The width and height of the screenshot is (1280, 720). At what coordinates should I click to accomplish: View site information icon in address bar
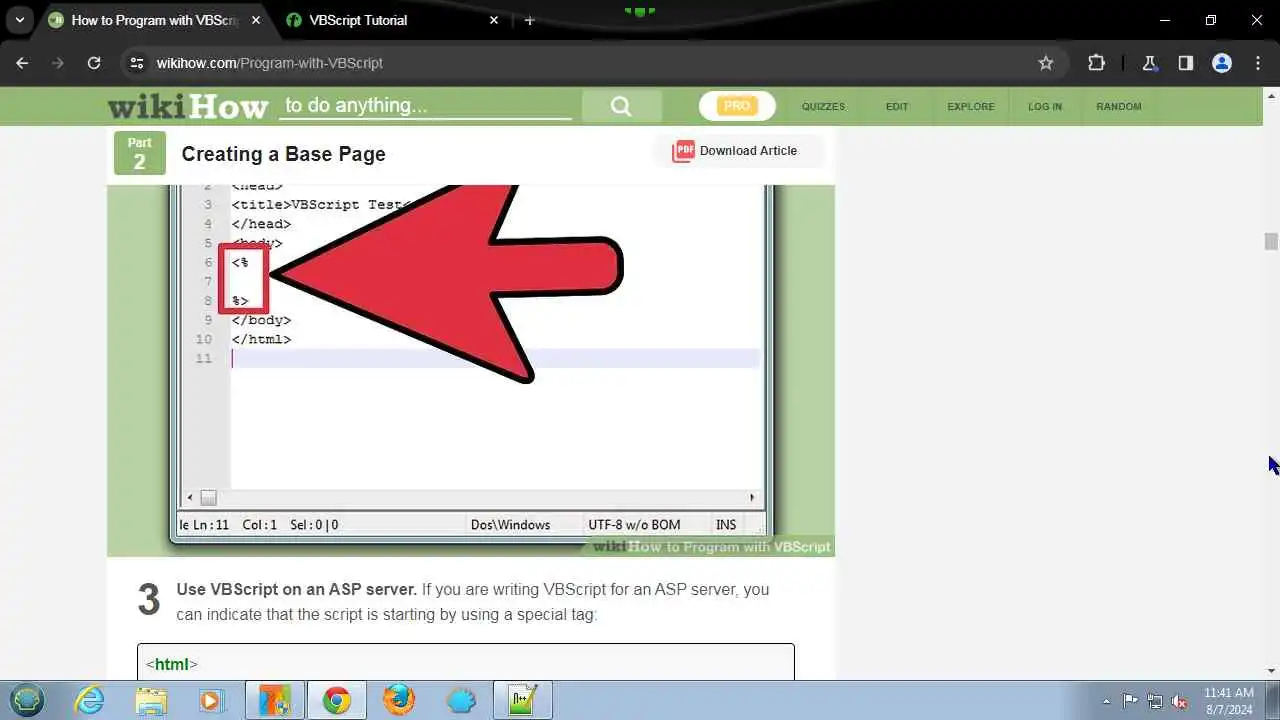click(137, 63)
